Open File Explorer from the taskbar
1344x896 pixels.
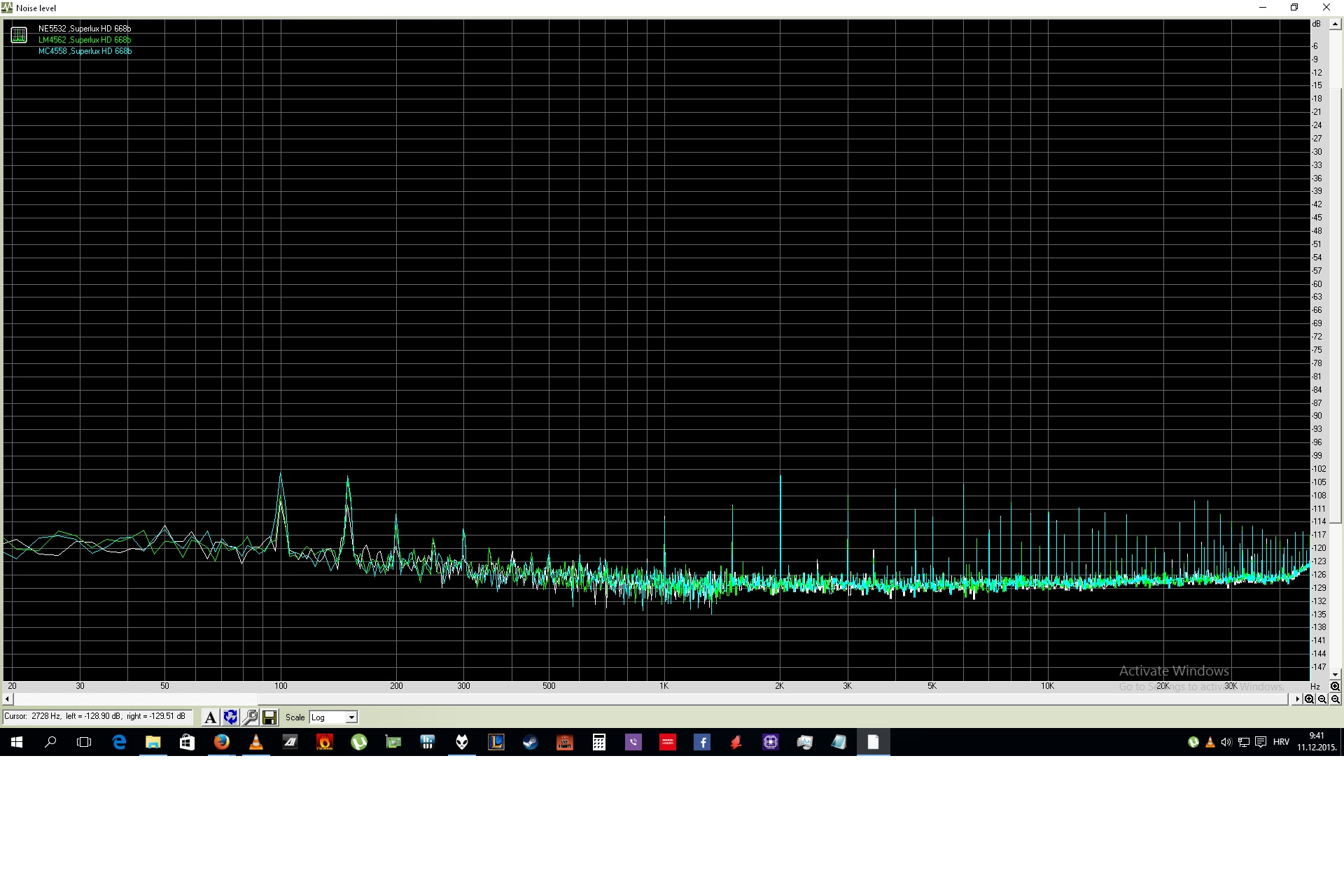153,742
